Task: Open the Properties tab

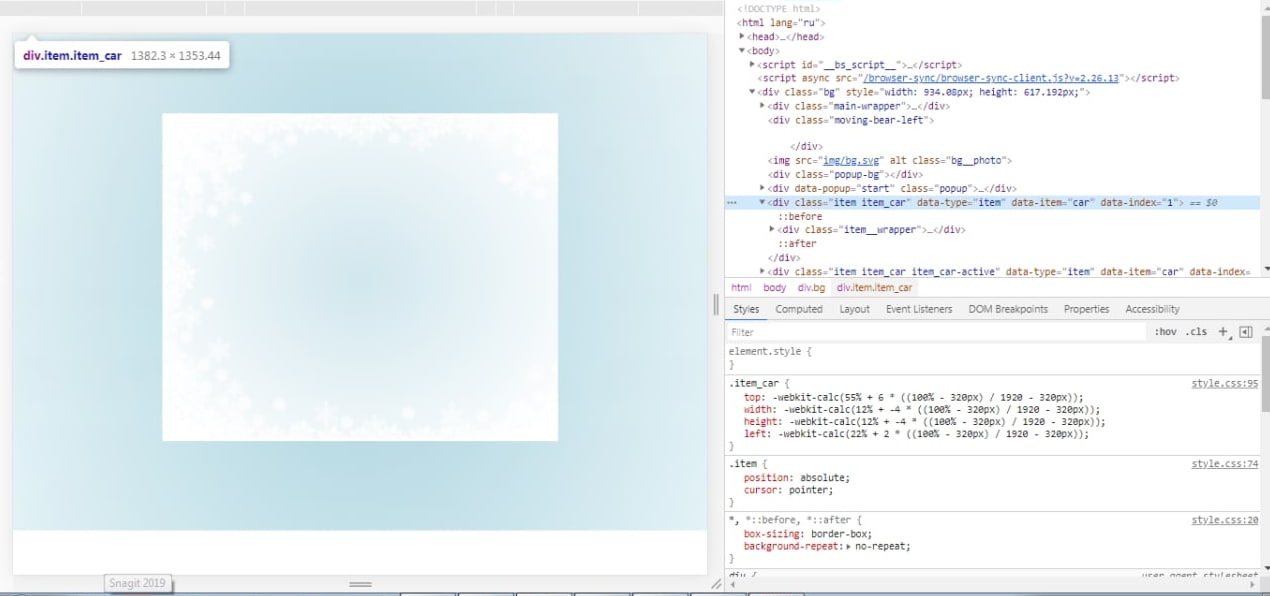Action: point(1086,309)
